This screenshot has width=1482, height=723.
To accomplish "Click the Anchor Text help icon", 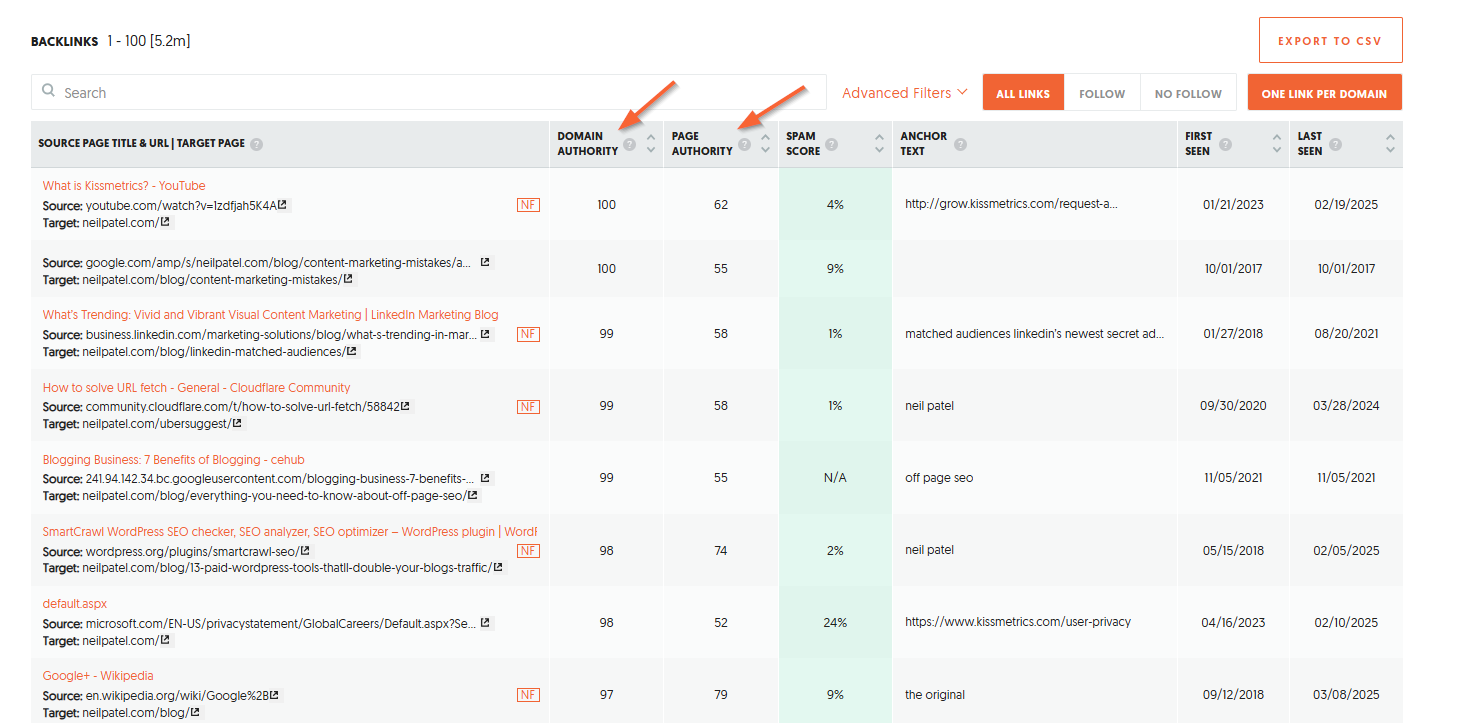I will [x=960, y=144].
